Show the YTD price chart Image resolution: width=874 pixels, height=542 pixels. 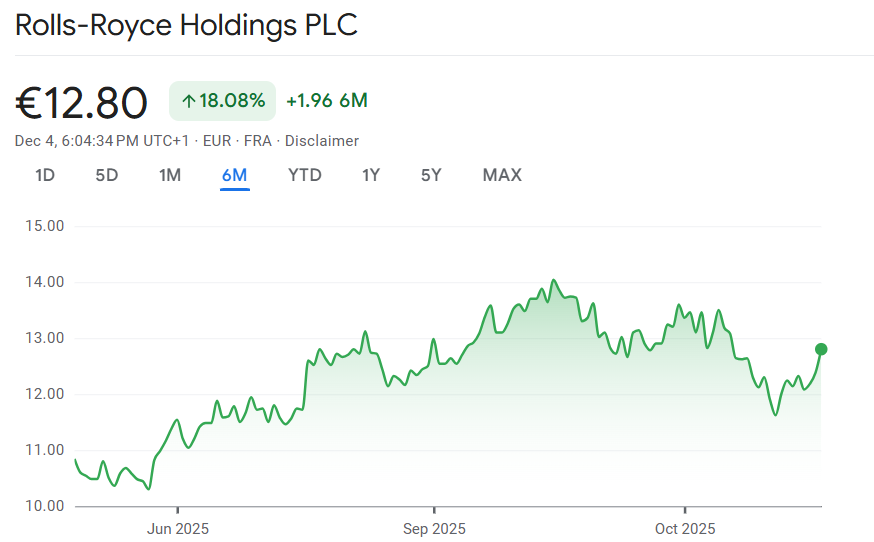tap(305, 176)
